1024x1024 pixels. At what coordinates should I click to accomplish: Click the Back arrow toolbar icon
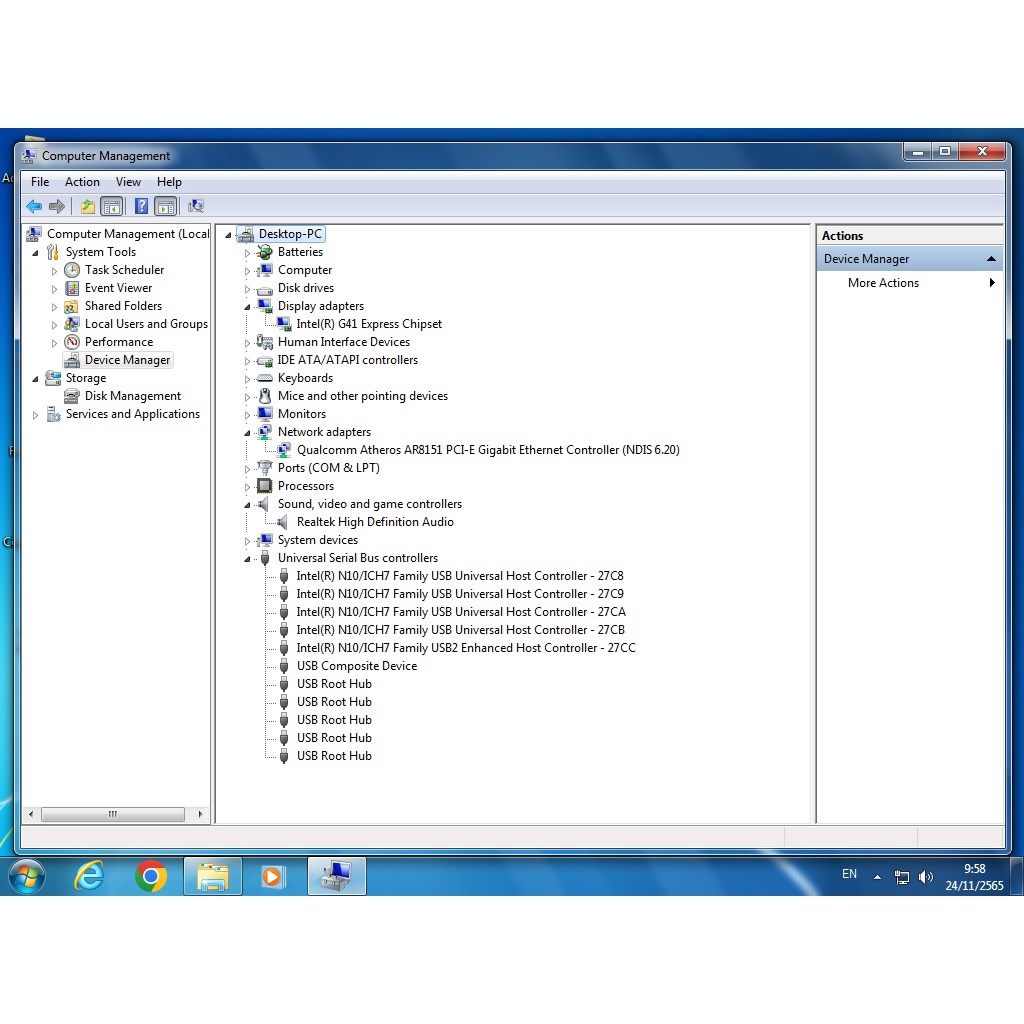click(x=34, y=206)
